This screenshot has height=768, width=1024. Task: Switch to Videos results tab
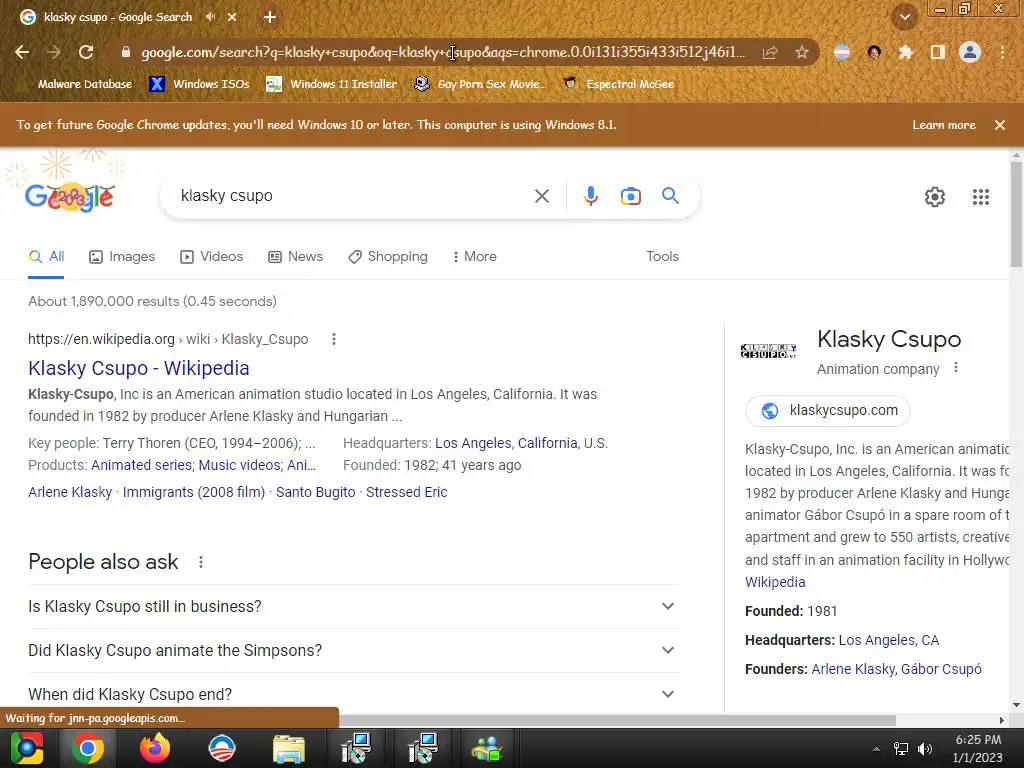pyautogui.click(x=212, y=257)
